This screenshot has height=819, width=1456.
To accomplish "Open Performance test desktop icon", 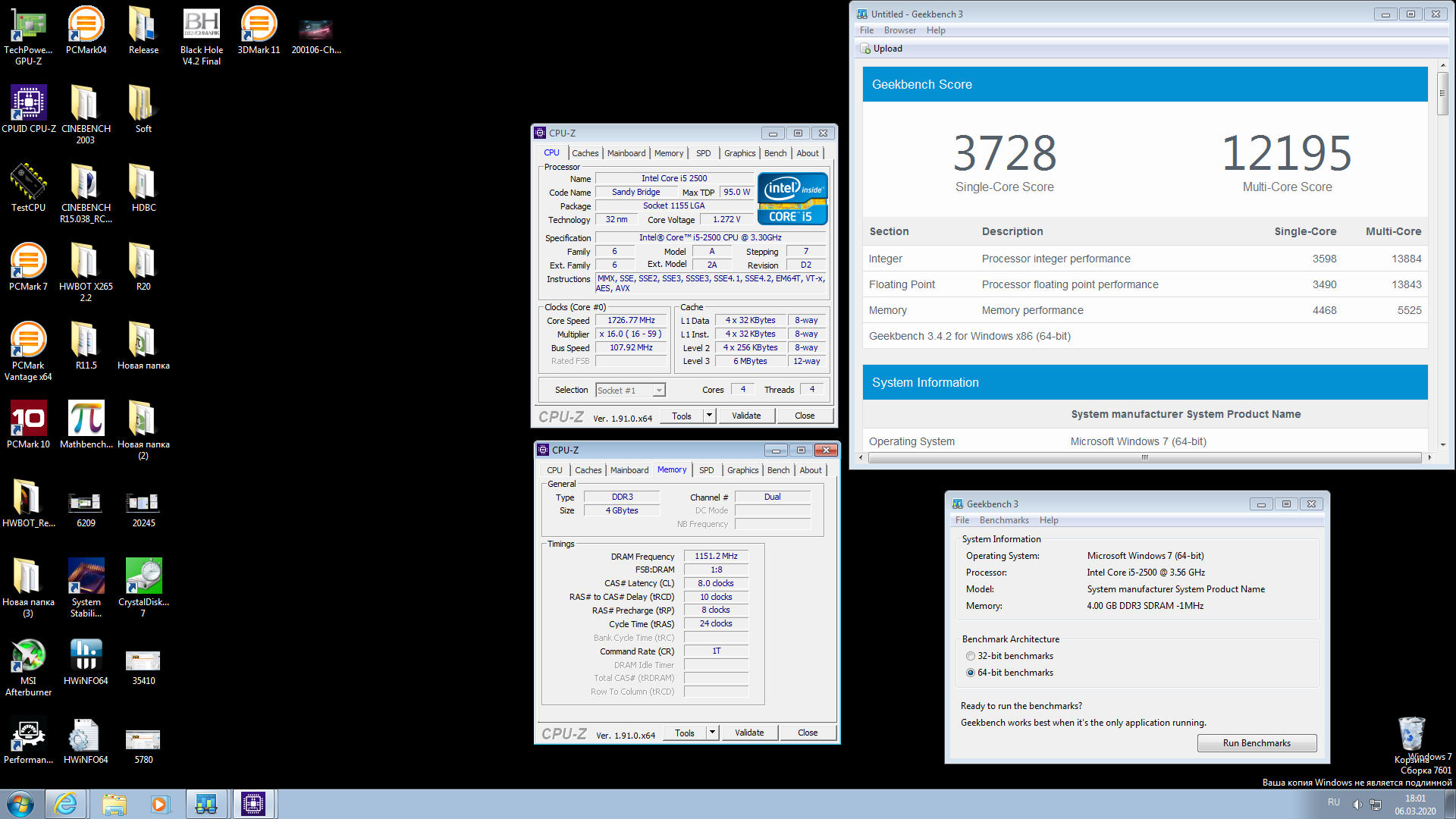I will pos(28,740).
